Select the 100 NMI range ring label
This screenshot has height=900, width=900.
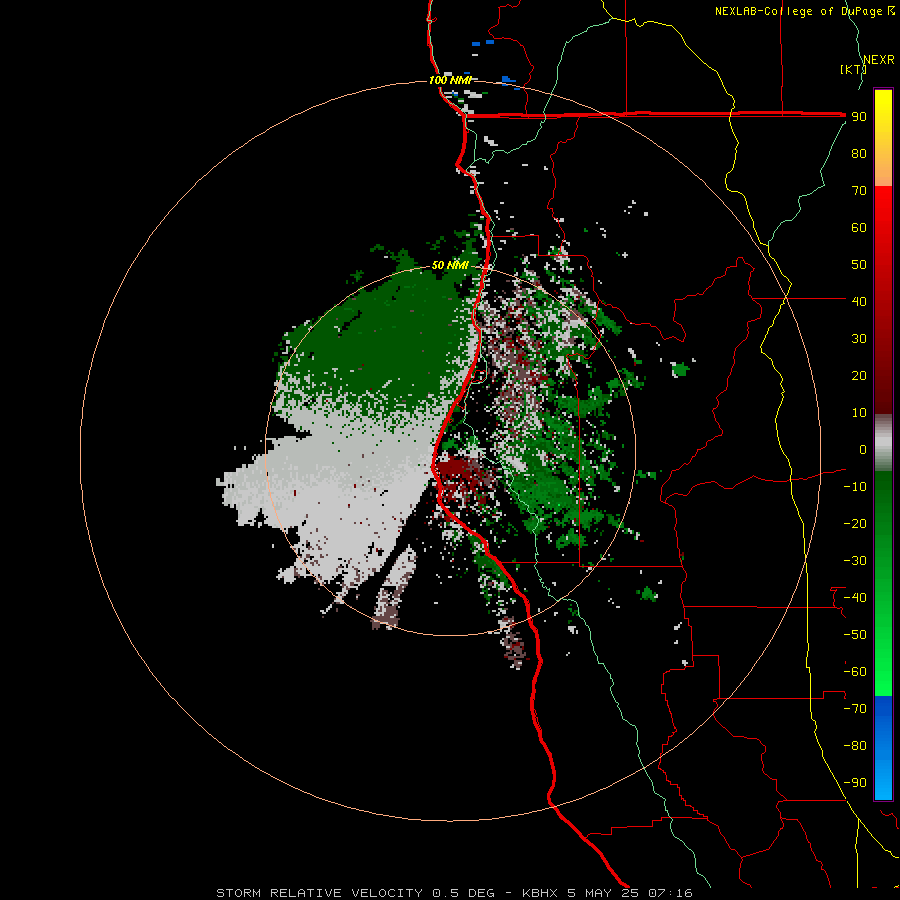tap(451, 80)
